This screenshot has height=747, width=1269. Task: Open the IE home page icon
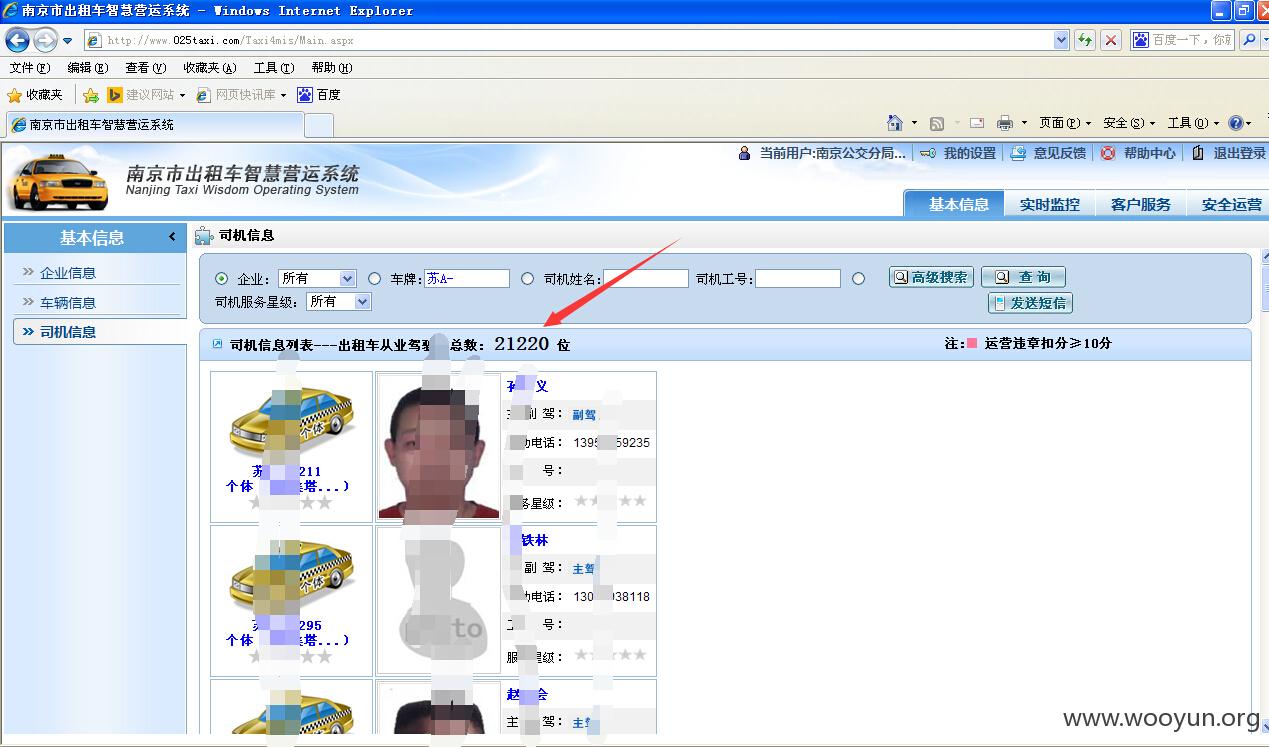895,123
